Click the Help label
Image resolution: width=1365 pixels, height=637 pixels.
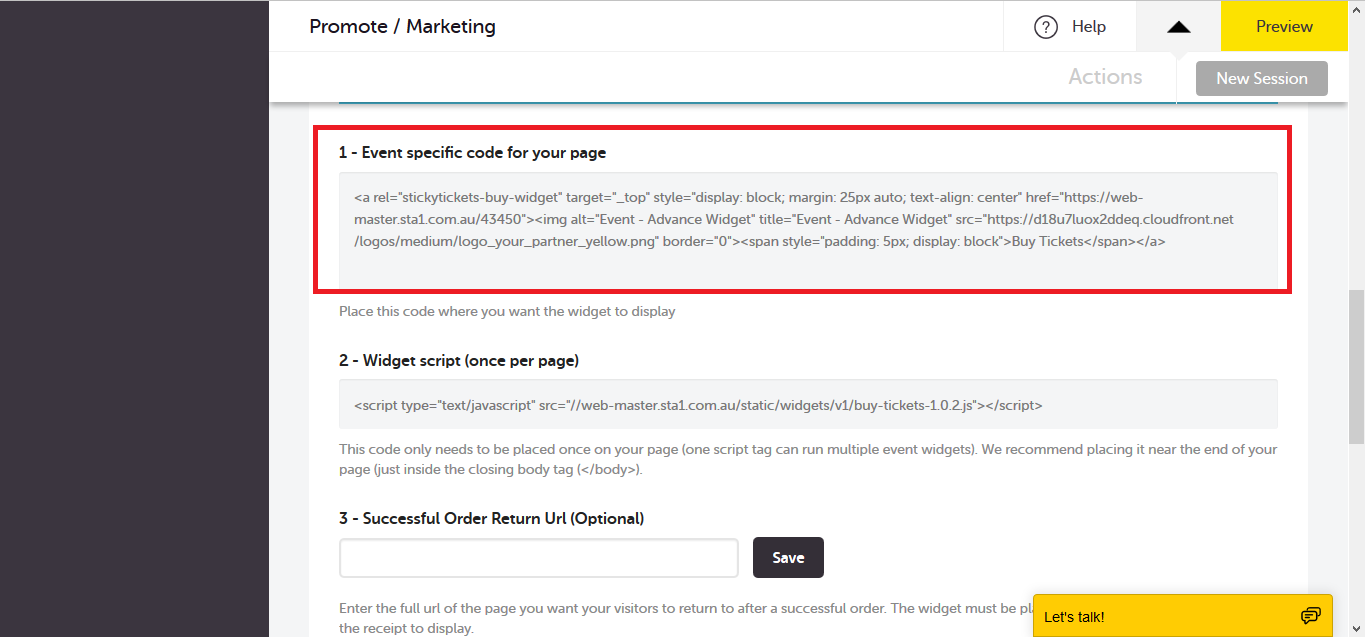[1088, 27]
